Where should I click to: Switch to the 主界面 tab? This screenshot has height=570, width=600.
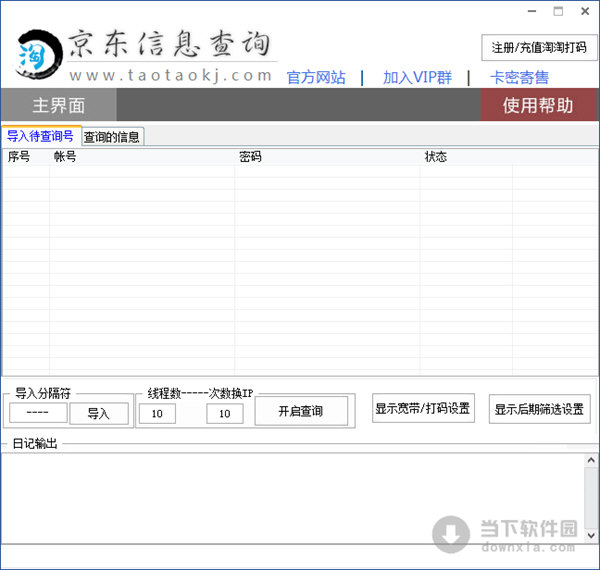point(59,105)
